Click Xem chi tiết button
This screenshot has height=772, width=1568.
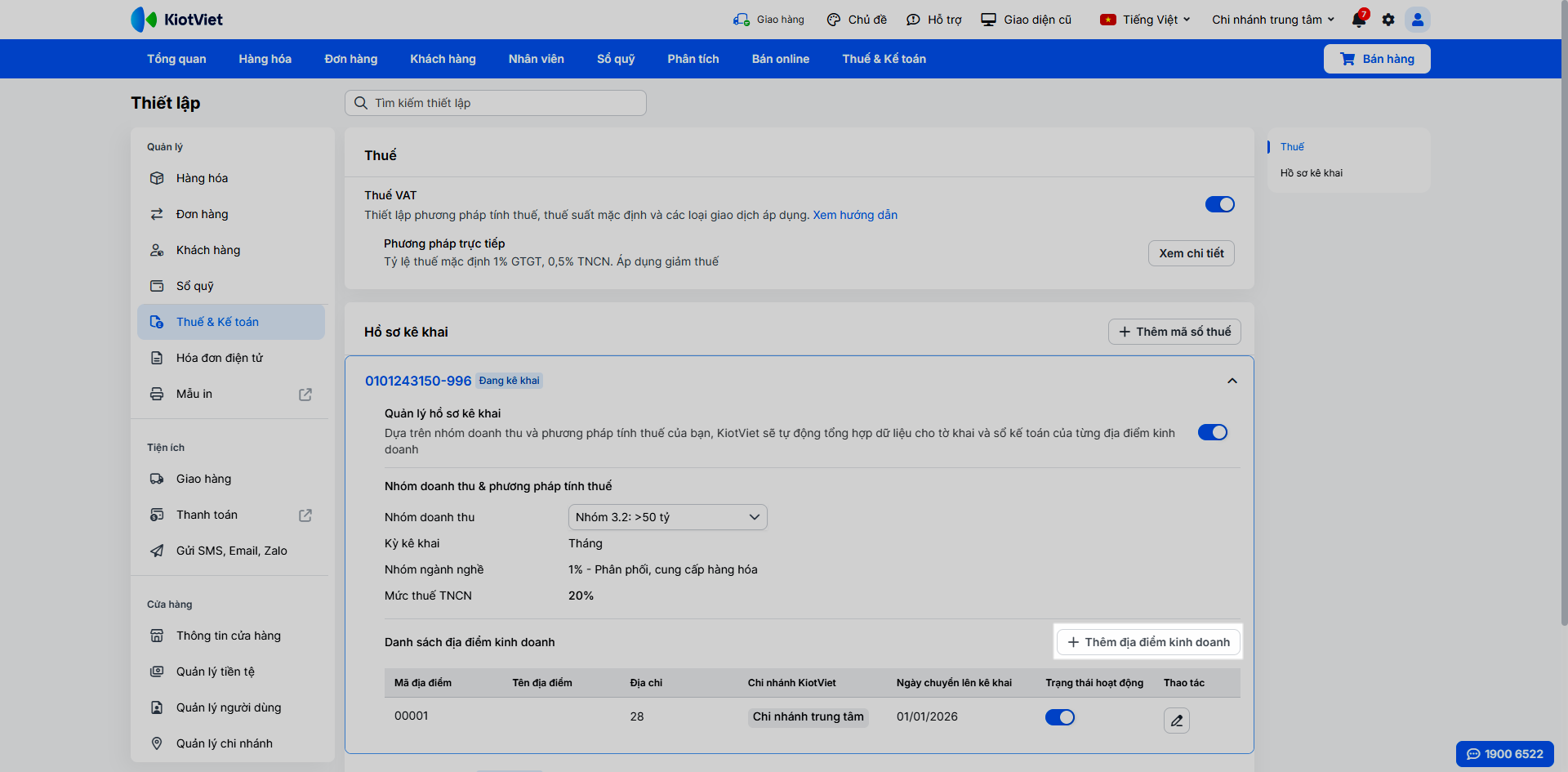(x=1192, y=253)
